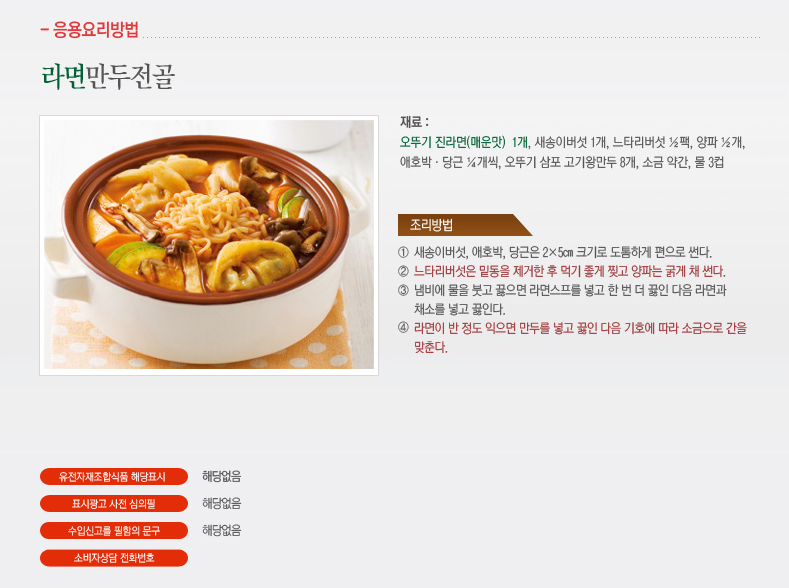Click the circled number 2 step marker
The width and height of the screenshot is (789, 588).
click(403, 271)
